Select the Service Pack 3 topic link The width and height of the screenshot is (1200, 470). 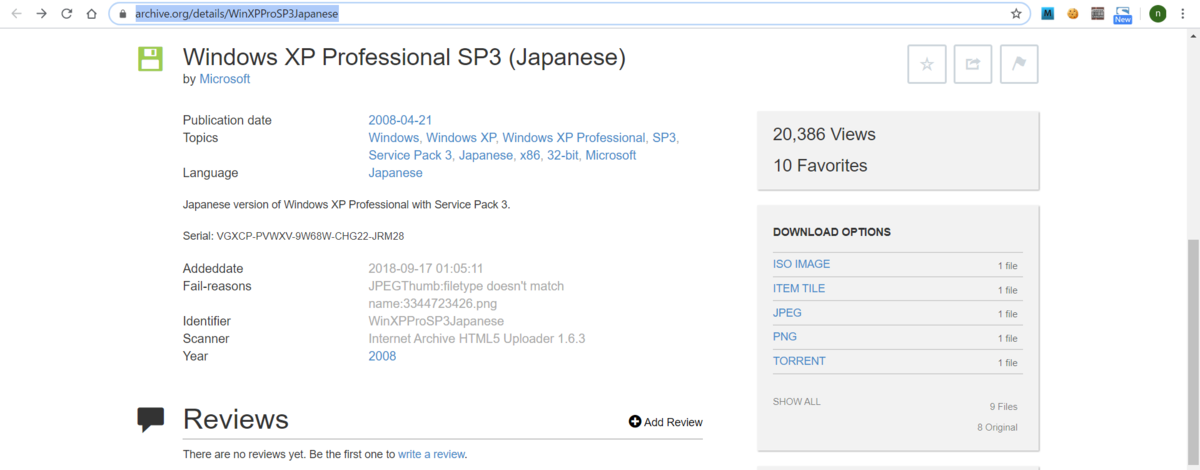(410, 155)
